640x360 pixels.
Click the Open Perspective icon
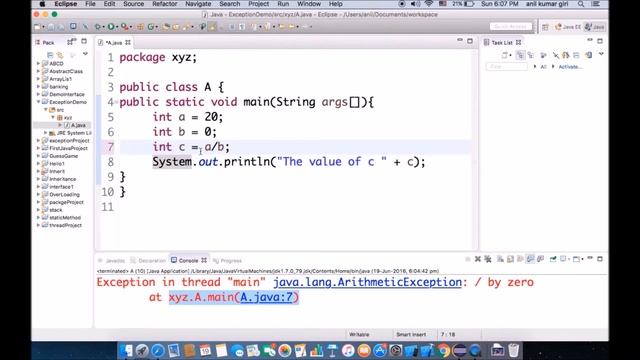545,27
